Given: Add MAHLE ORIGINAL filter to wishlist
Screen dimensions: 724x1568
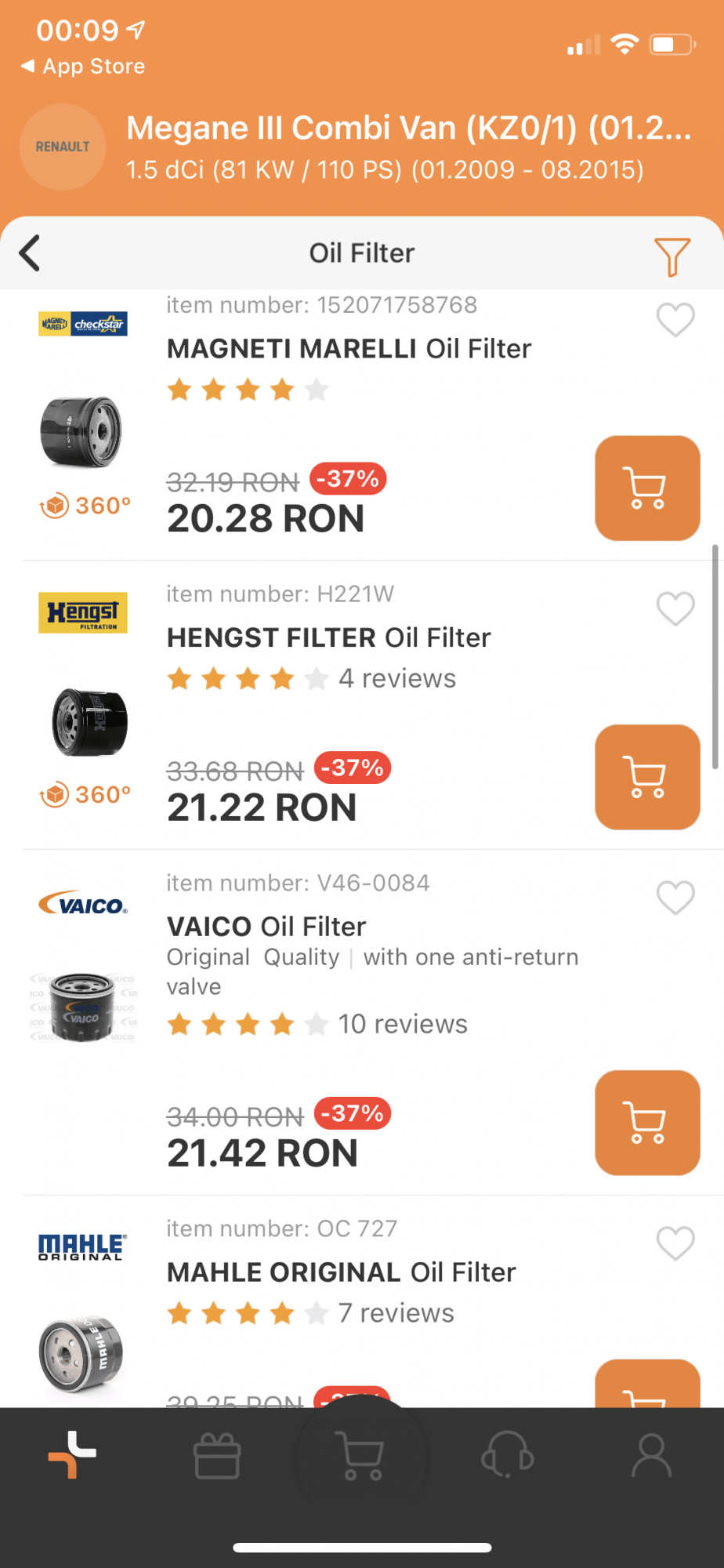Looking at the screenshot, I should point(675,1243).
